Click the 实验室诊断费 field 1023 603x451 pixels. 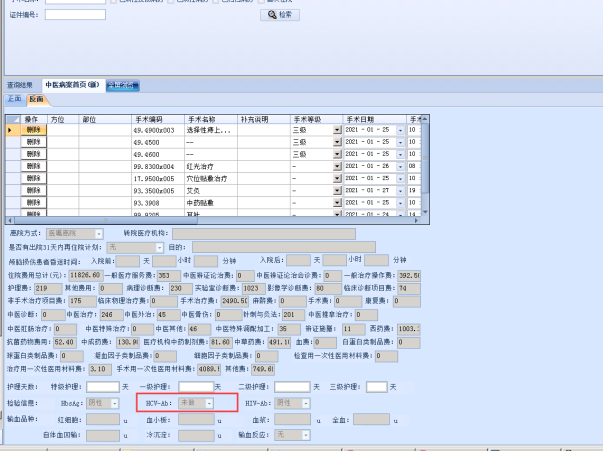(253, 288)
